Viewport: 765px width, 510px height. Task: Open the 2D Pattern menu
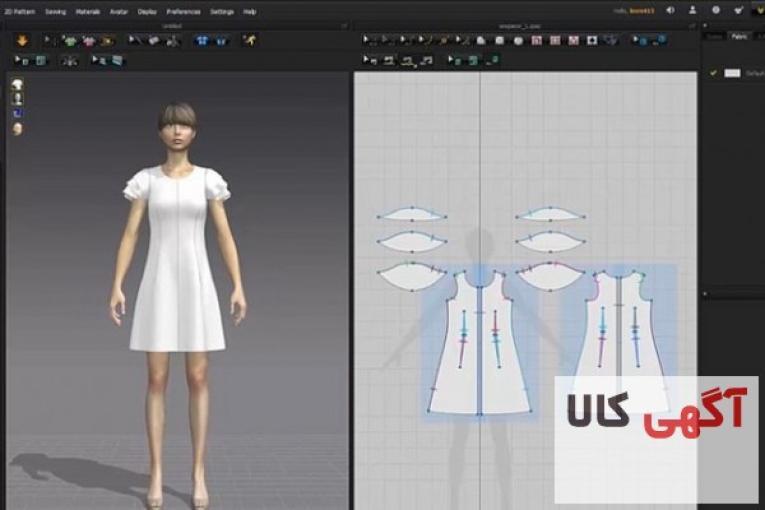tap(20, 12)
